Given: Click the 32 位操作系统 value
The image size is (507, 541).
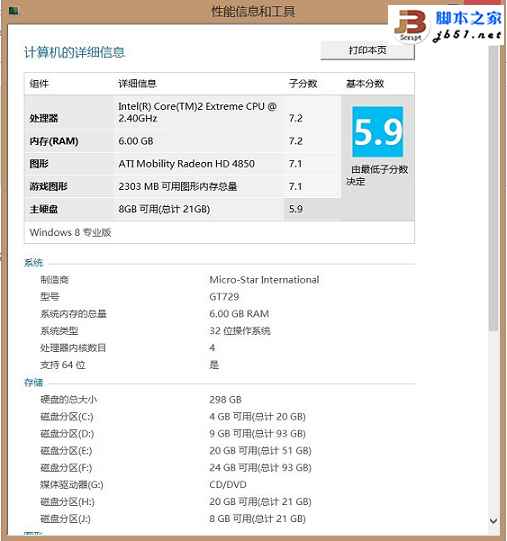Looking at the screenshot, I should pyautogui.click(x=240, y=331).
